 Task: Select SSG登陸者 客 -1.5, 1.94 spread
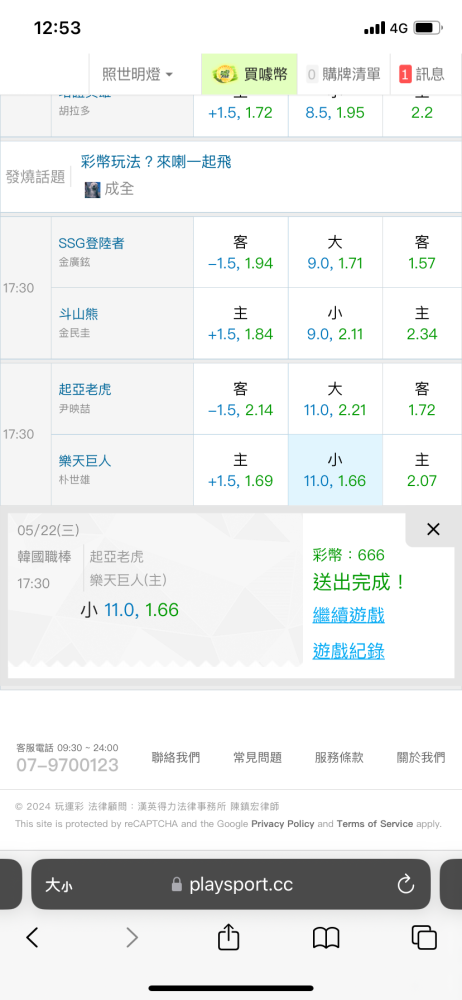pos(241,252)
